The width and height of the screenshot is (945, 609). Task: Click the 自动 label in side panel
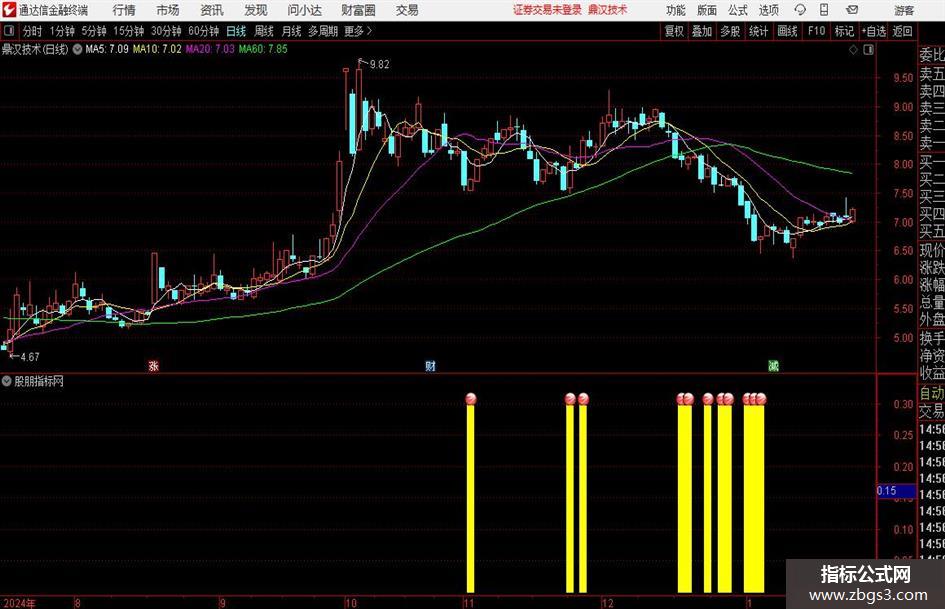click(x=932, y=394)
